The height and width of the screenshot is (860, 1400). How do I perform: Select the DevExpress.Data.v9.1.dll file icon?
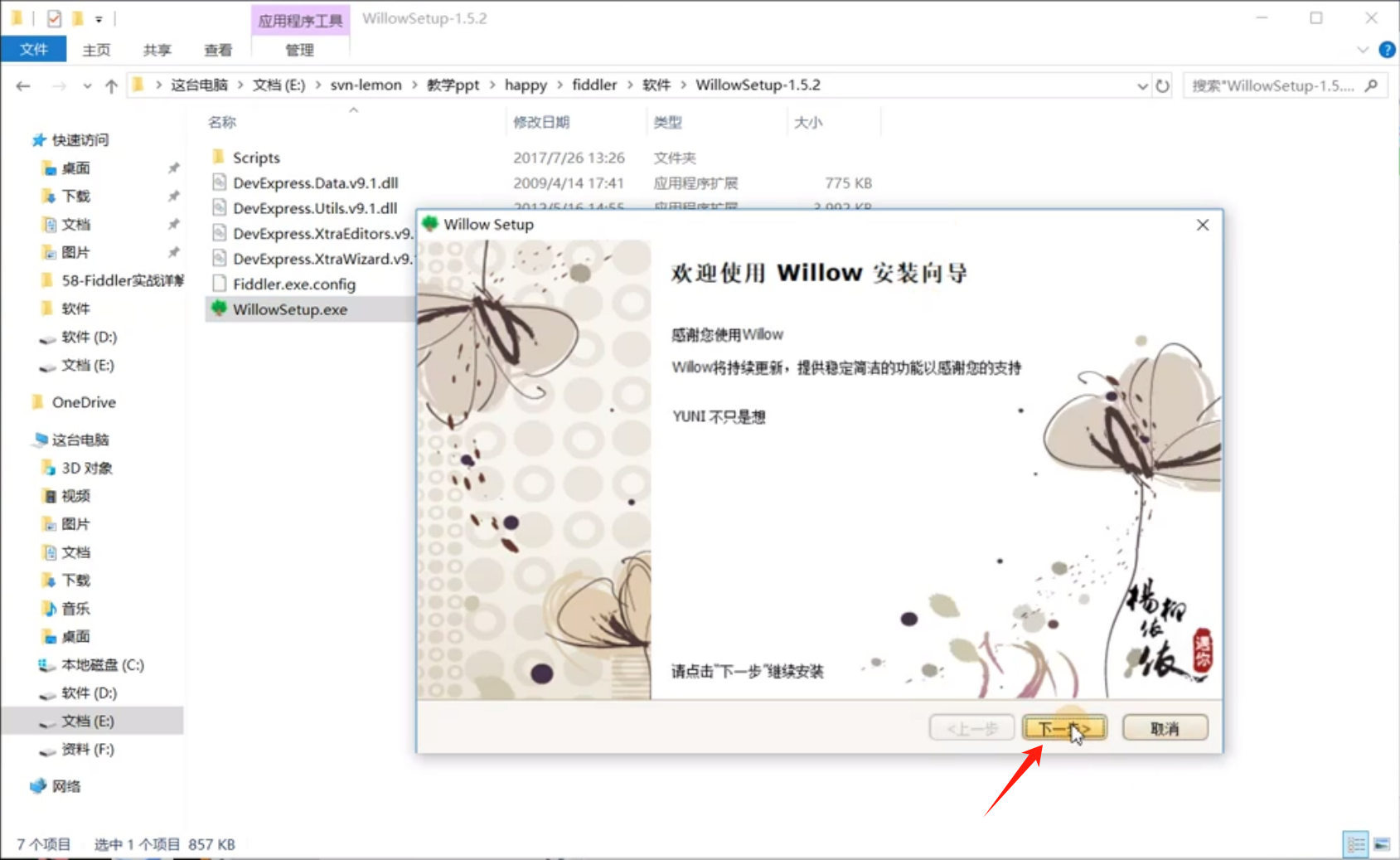(x=219, y=182)
